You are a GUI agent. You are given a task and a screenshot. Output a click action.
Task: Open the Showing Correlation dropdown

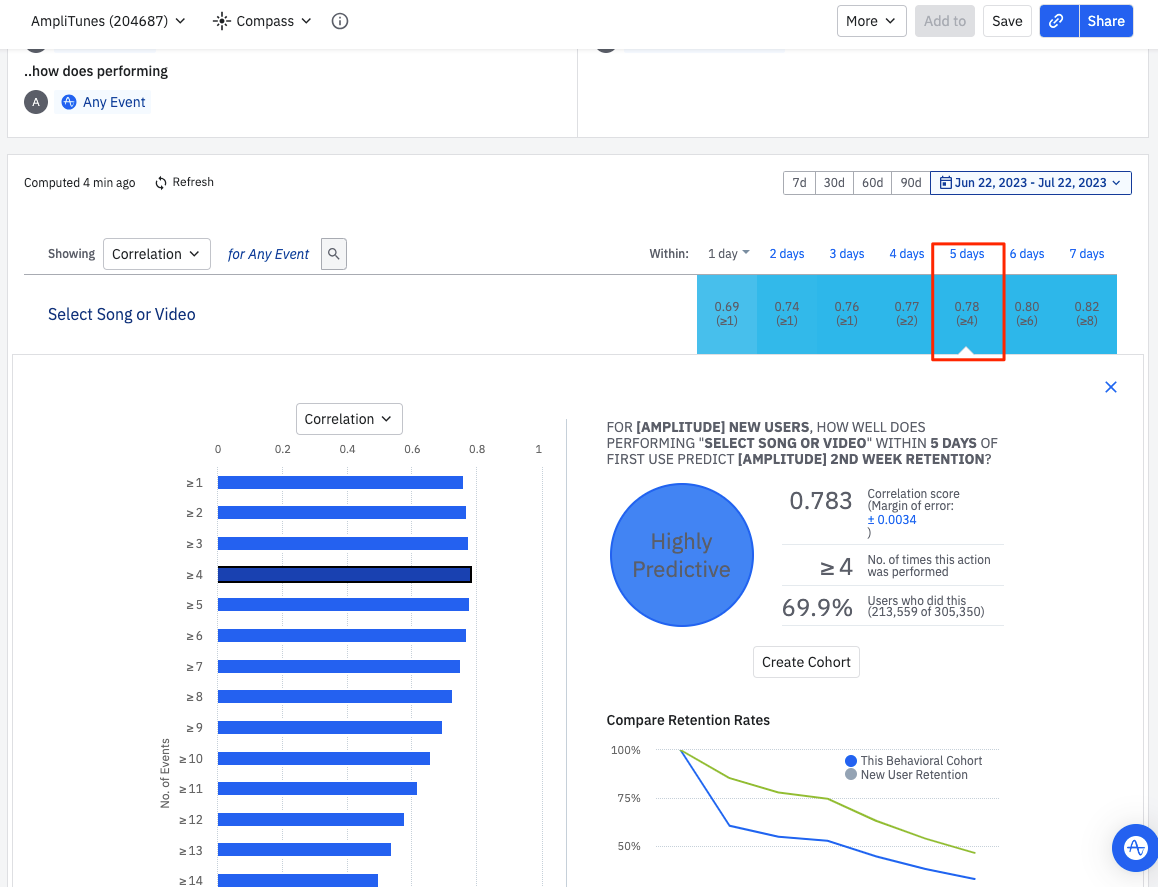pyautogui.click(x=157, y=254)
